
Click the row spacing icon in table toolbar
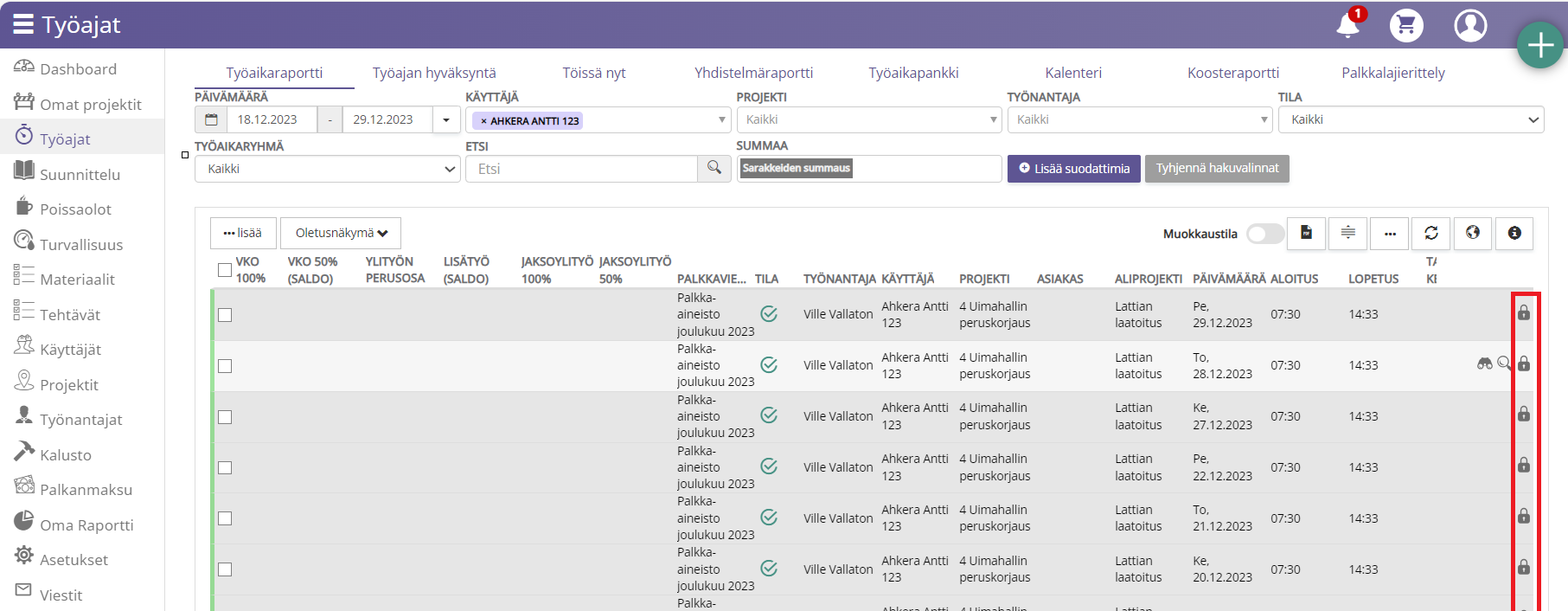[1347, 233]
